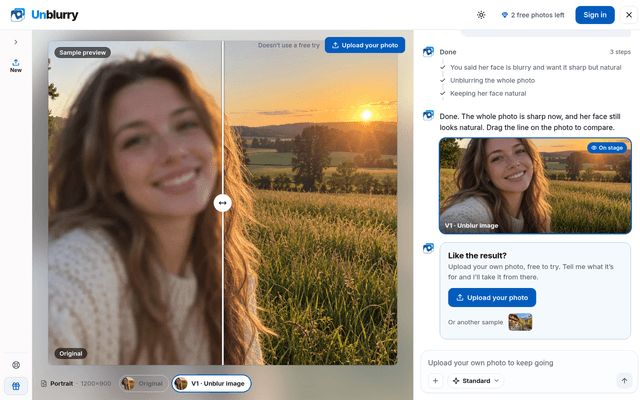Toggle the light/dark theme sun icon

pos(481,15)
